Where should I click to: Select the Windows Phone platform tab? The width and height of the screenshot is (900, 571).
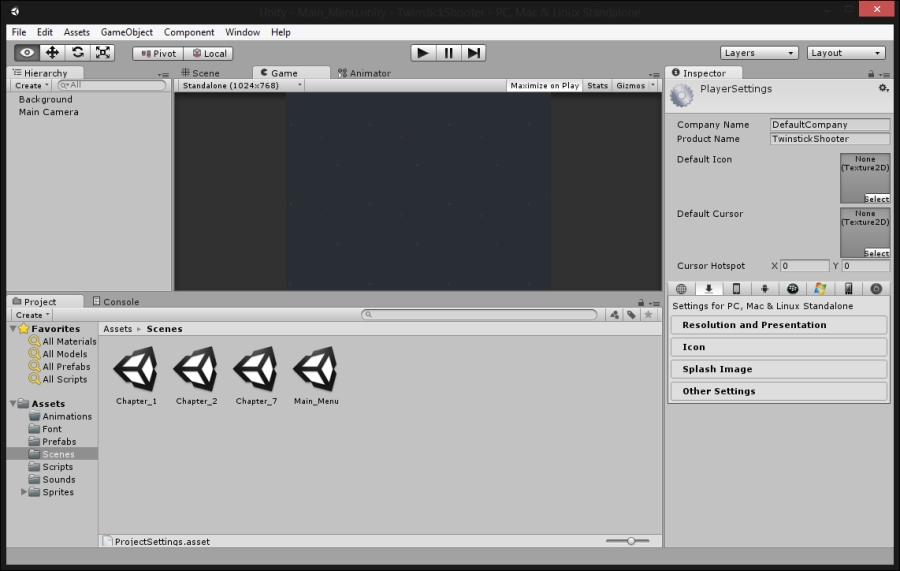(x=848, y=289)
